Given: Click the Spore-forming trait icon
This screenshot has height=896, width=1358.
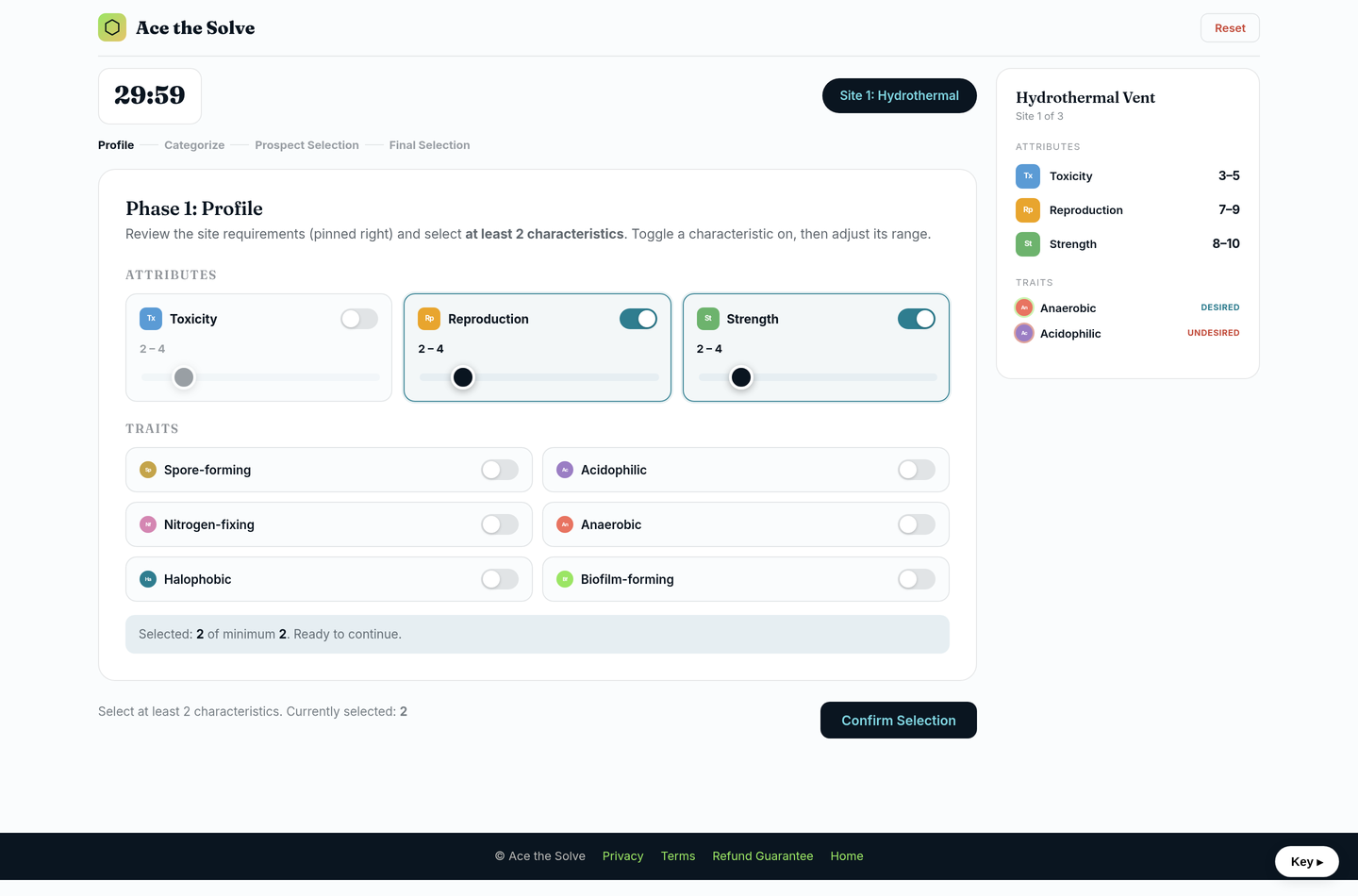Looking at the screenshot, I should pos(148,470).
